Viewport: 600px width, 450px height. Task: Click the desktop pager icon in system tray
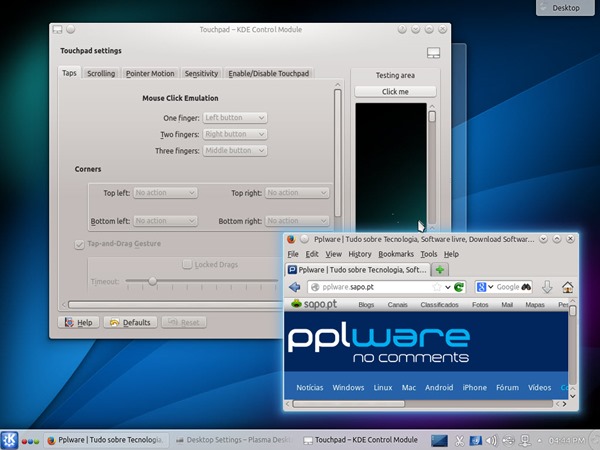pyautogui.click(x=439, y=440)
